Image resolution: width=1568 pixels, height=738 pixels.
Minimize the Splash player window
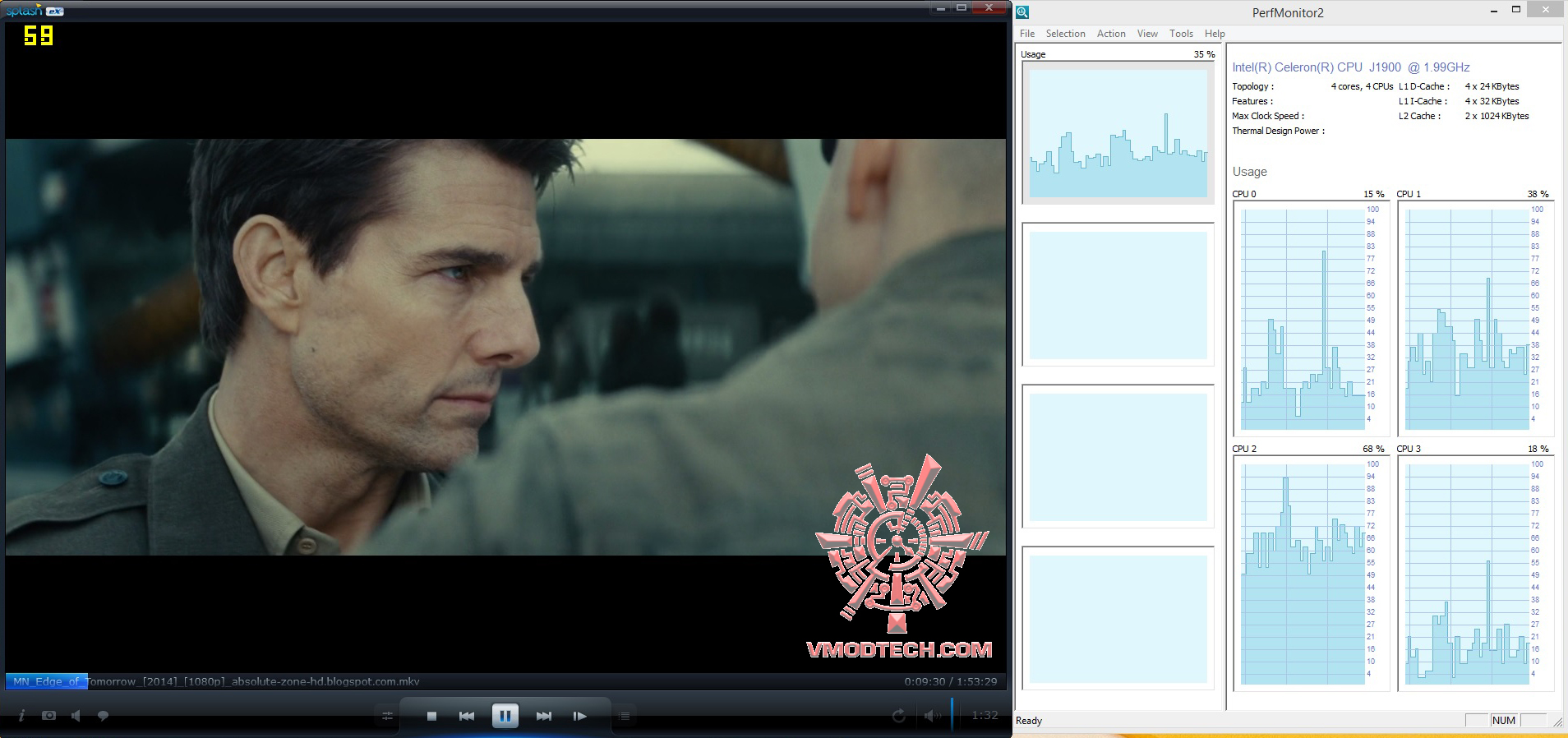pyautogui.click(x=941, y=8)
